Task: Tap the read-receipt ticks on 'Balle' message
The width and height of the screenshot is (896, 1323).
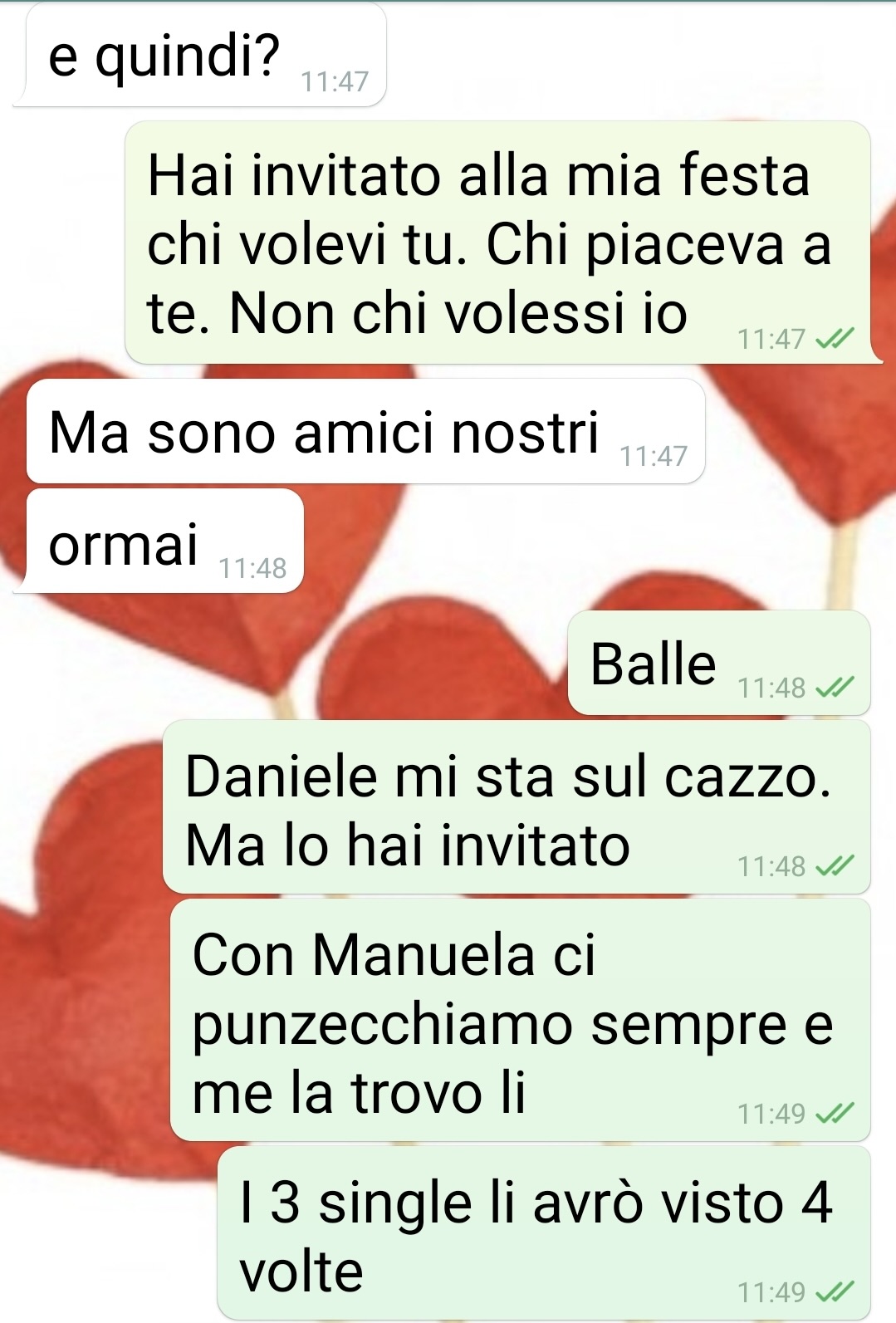Action: (x=834, y=688)
